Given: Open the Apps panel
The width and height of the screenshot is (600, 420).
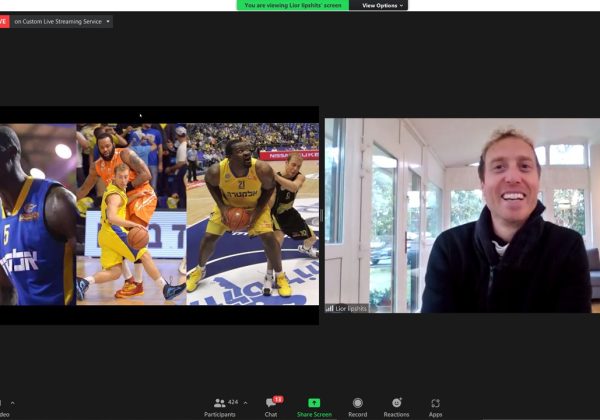Looking at the screenshot, I should 435,407.
